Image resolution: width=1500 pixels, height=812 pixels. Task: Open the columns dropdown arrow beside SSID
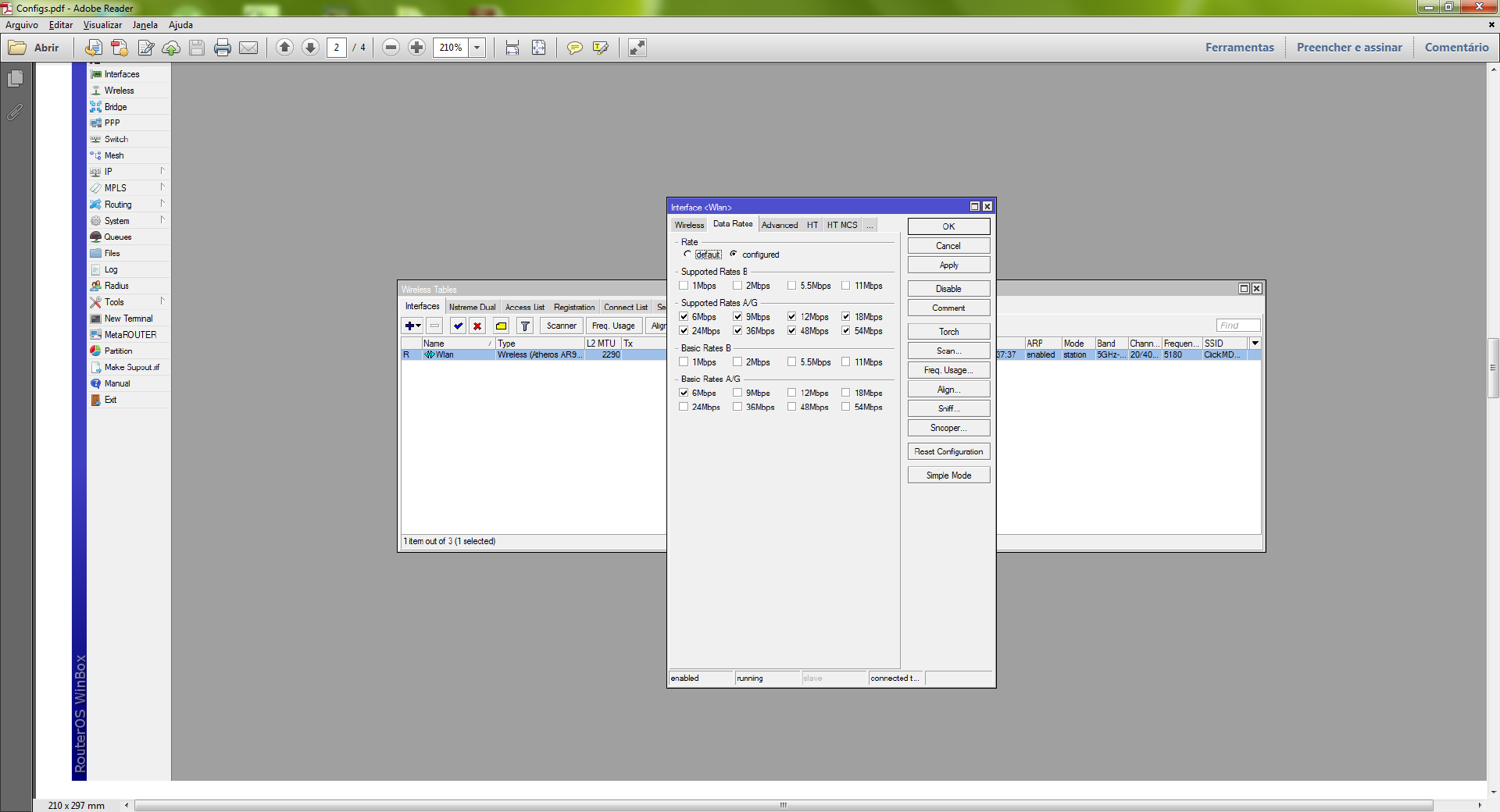coord(1255,344)
